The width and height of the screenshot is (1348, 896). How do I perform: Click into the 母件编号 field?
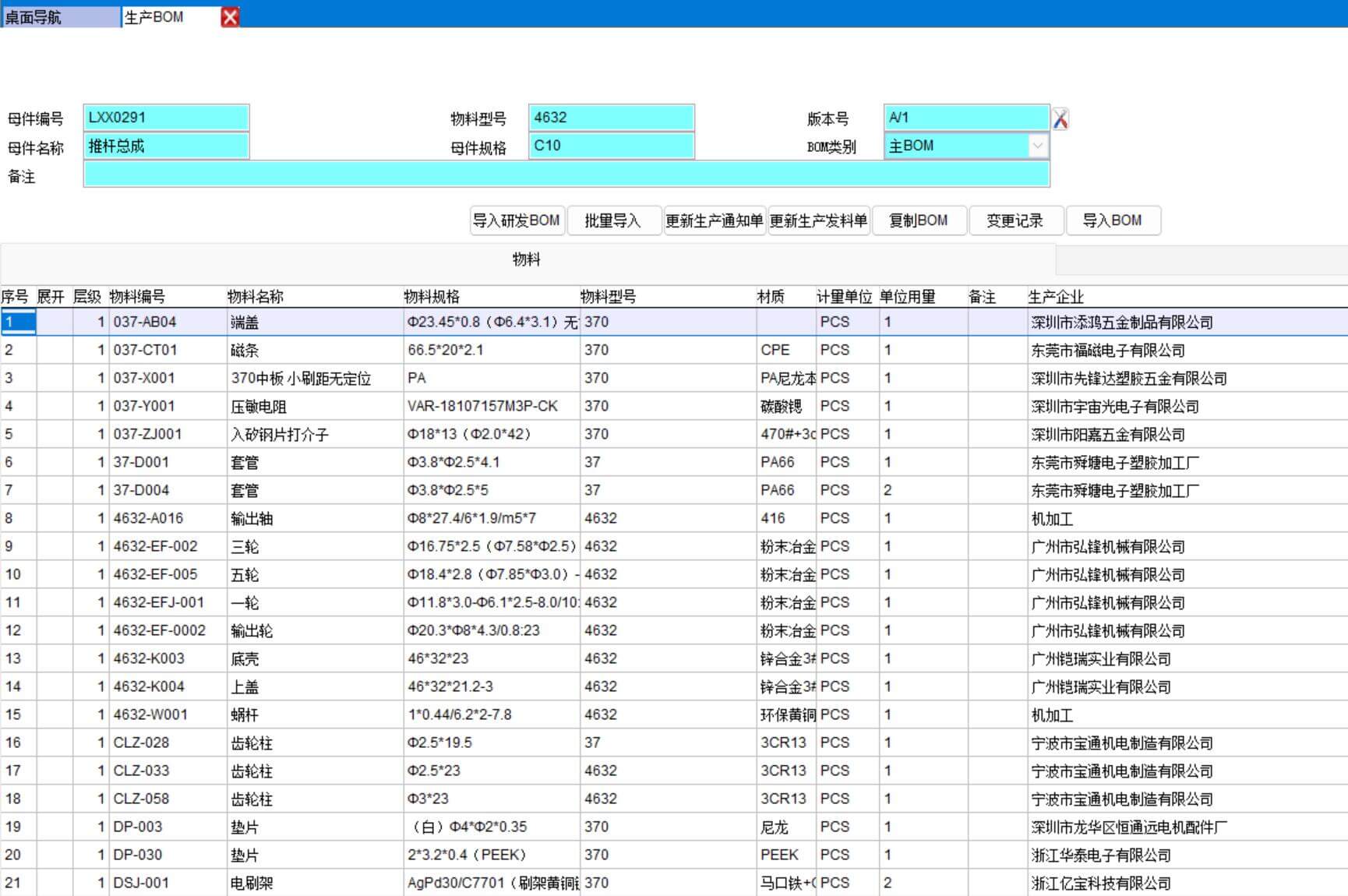[166, 118]
